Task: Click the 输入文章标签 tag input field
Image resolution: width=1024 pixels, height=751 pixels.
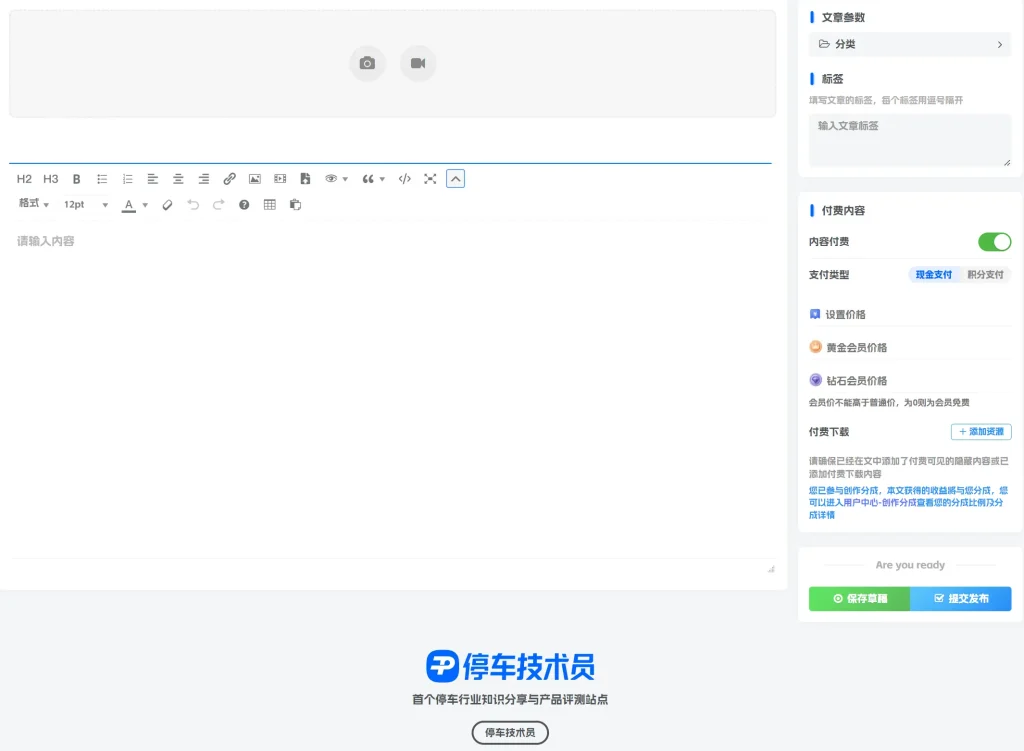Action: click(909, 141)
